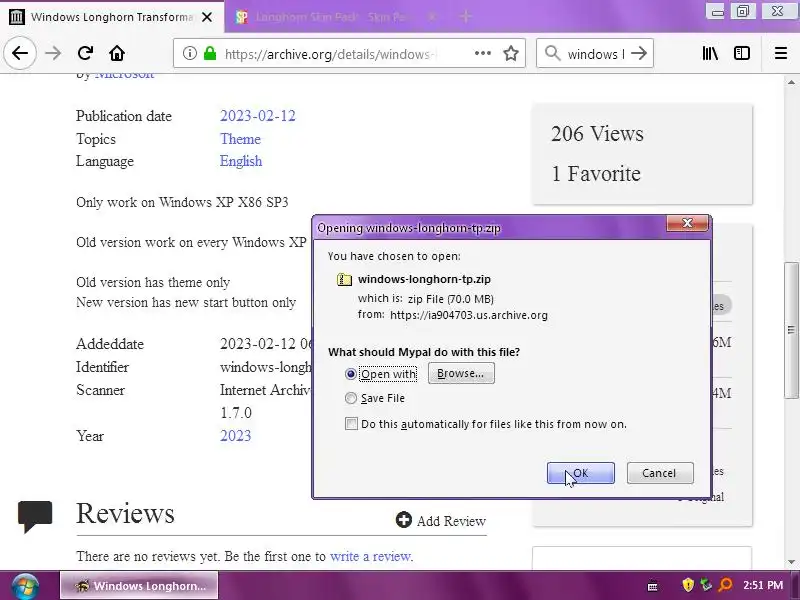800x600 pixels.
Task: Follow the 'write a review' link
Action: pyautogui.click(x=370, y=556)
